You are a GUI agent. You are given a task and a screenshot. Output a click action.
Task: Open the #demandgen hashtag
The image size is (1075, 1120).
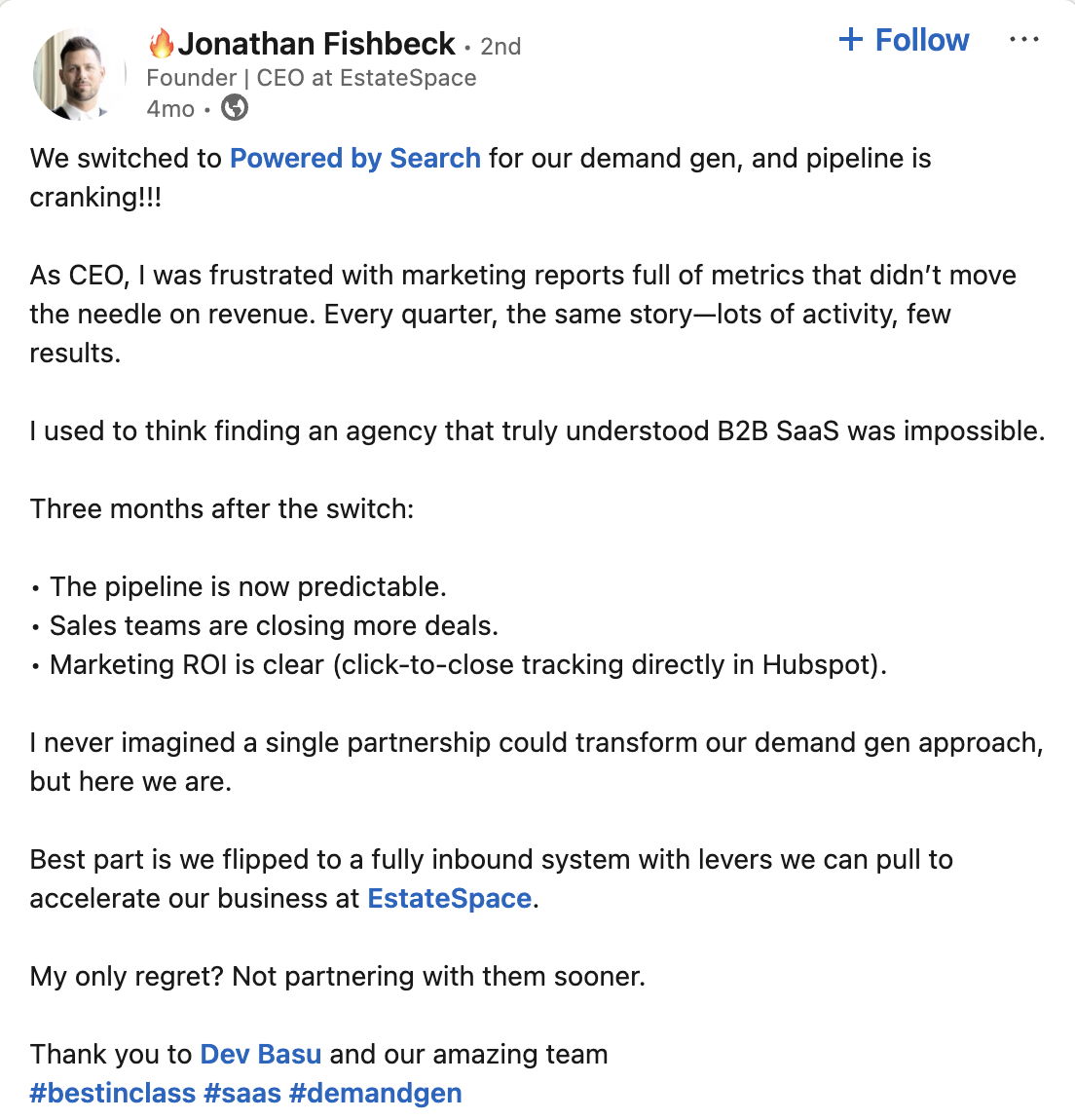click(376, 1093)
